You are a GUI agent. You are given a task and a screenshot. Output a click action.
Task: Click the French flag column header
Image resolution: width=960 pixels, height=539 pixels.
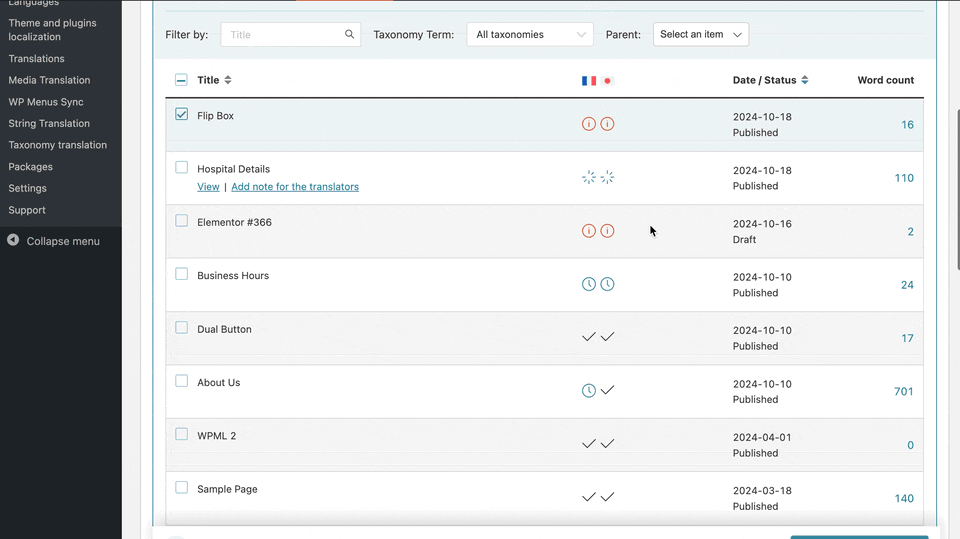[x=589, y=81]
